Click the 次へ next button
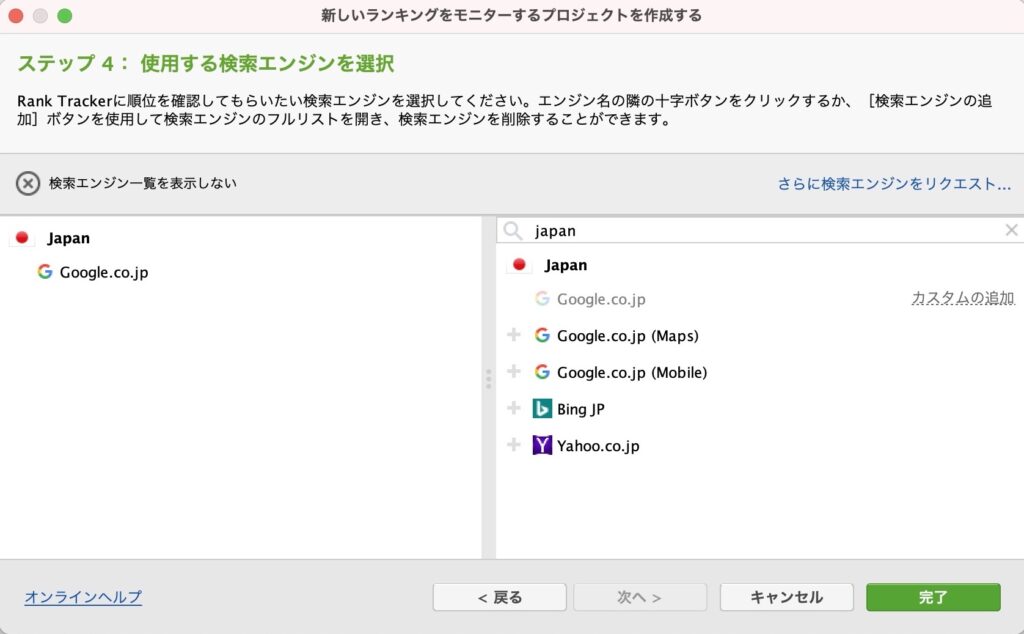1024x634 pixels. point(640,597)
